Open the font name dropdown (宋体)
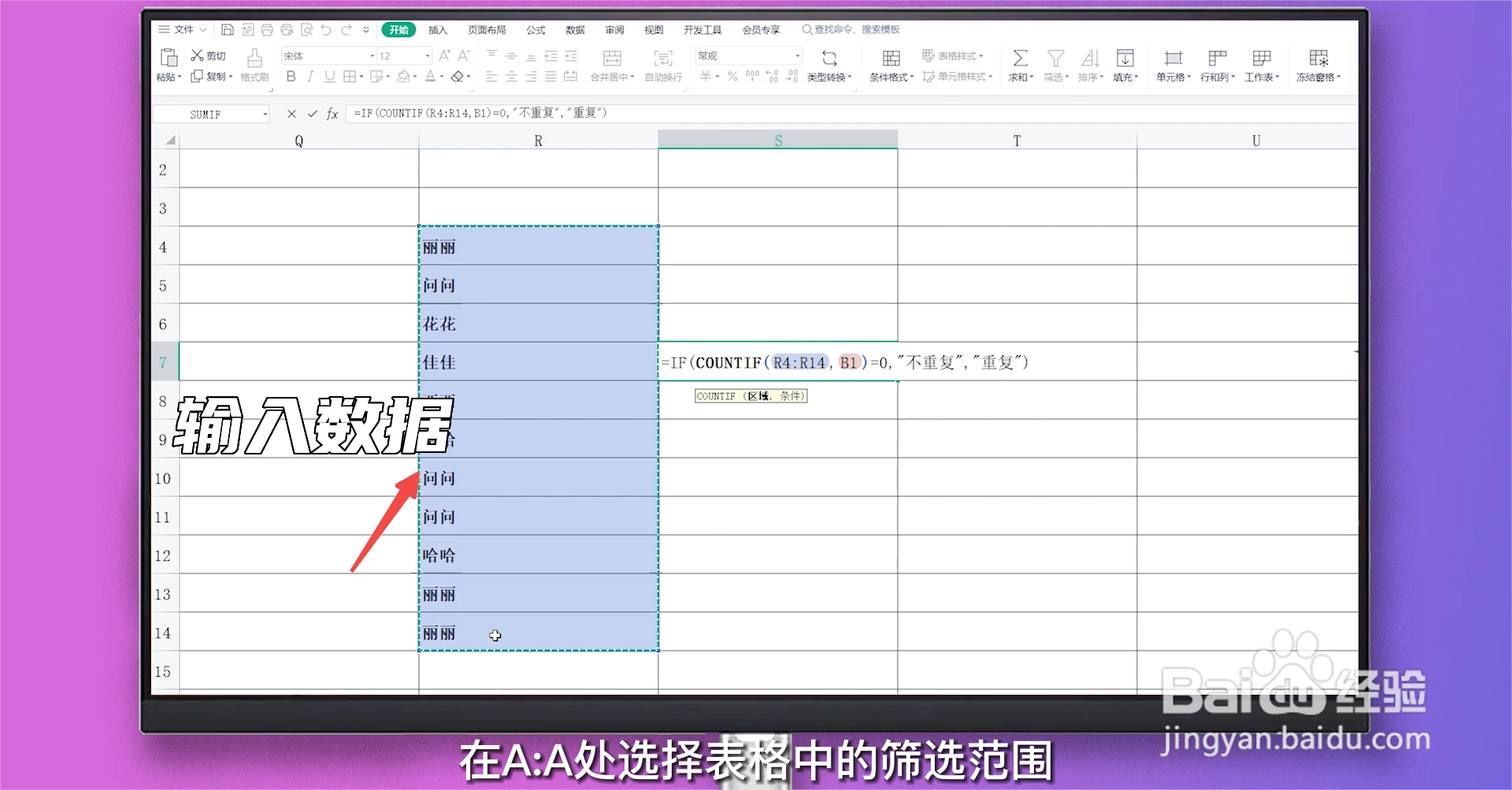Image resolution: width=1512 pixels, height=790 pixels. (x=372, y=56)
